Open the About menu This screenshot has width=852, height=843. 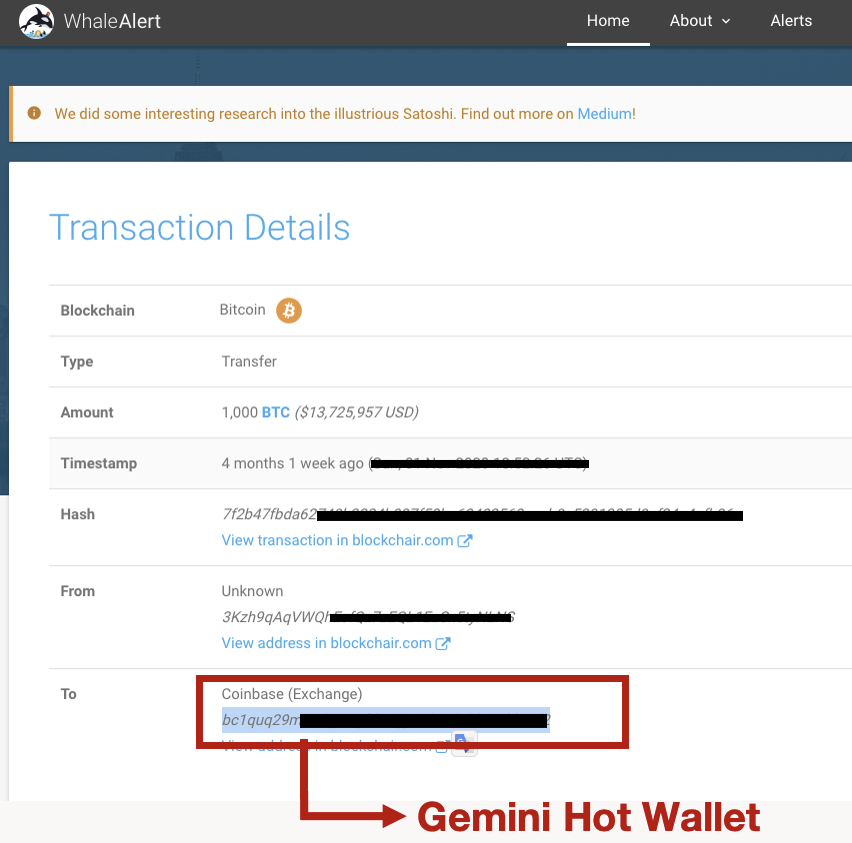(x=691, y=21)
